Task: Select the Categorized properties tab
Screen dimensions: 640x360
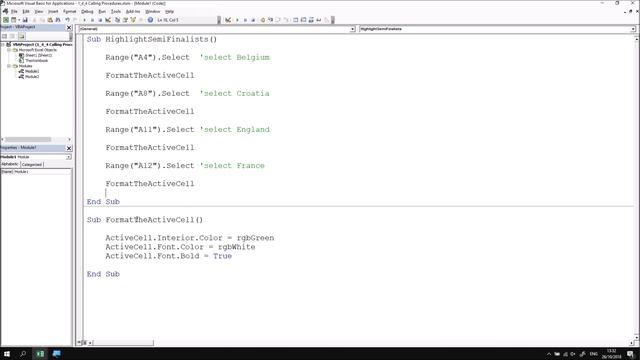Action: pyautogui.click(x=32, y=164)
